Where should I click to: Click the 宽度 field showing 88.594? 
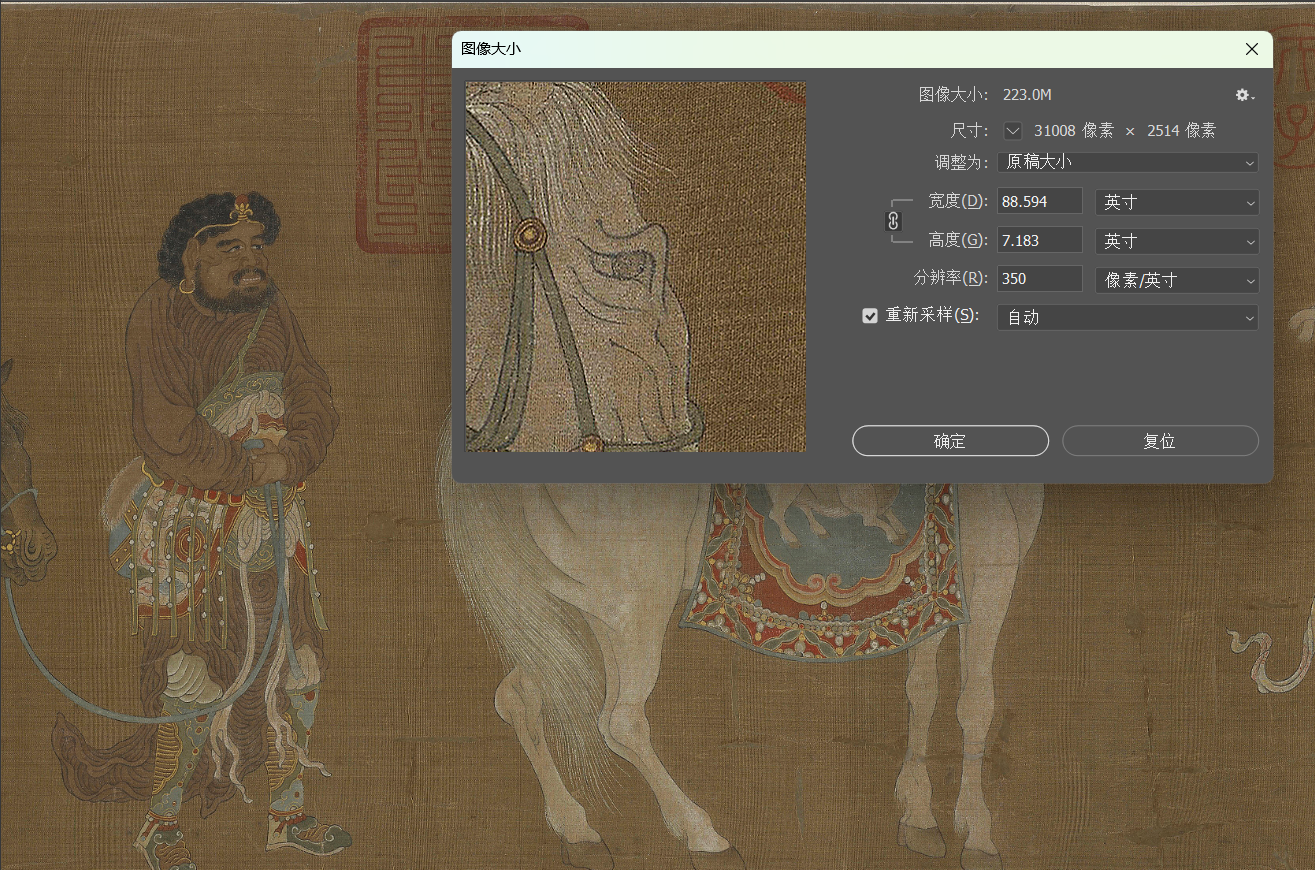point(1039,202)
